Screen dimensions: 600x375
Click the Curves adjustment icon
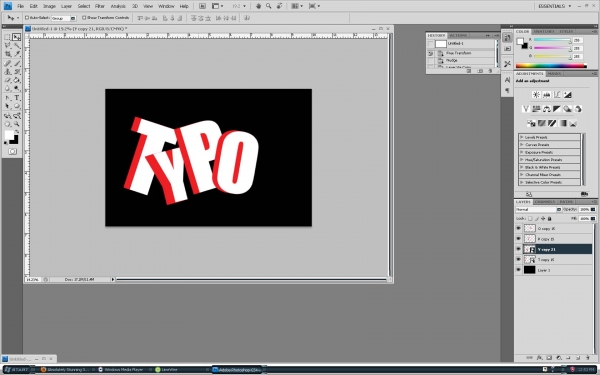(557, 95)
